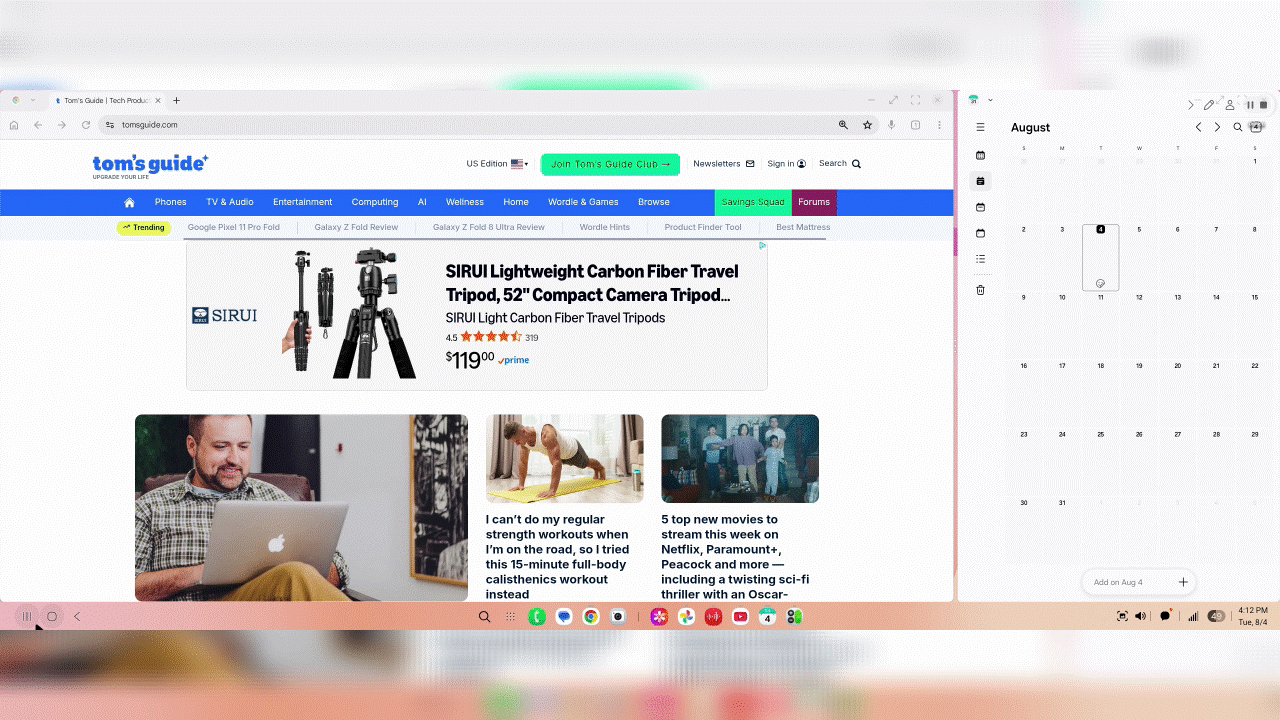Image resolution: width=1280 pixels, height=720 pixels.
Task: Open the calisthenics workout article thumbnail
Action: [565, 459]
